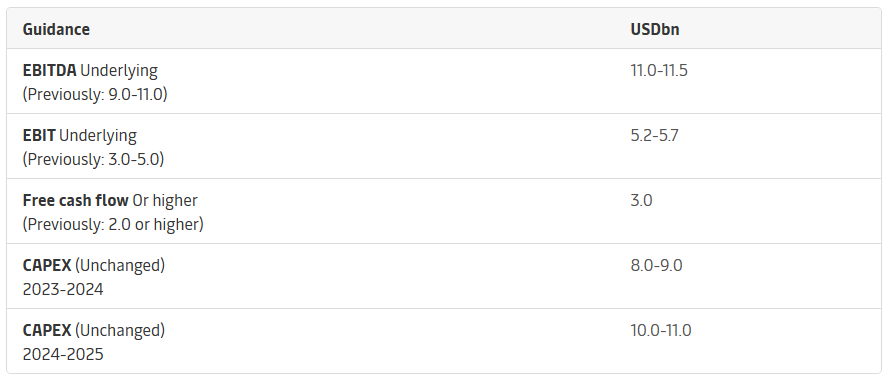Image resolution: width=890 pixels, height=381 pixels.
Task: Click the EBITDA value 11.0-11.5
Action: (659, 70)
